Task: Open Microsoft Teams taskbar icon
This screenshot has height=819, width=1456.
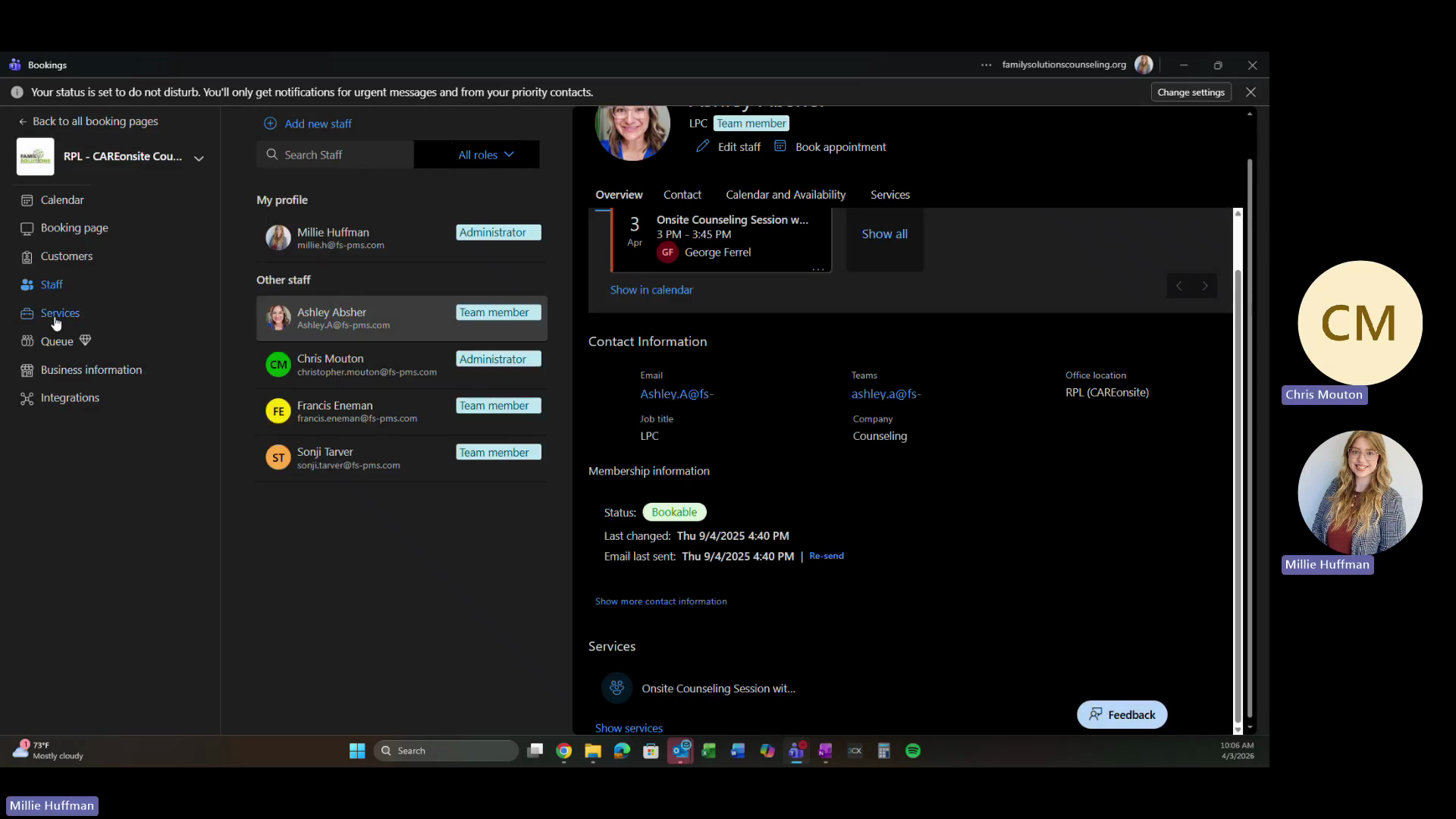Action: (796, 751)
